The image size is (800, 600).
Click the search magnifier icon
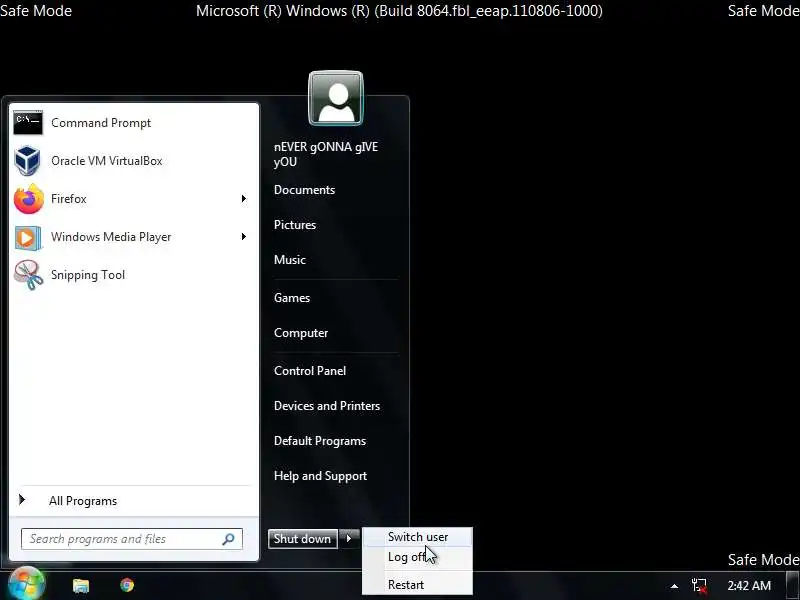(229, 539)
